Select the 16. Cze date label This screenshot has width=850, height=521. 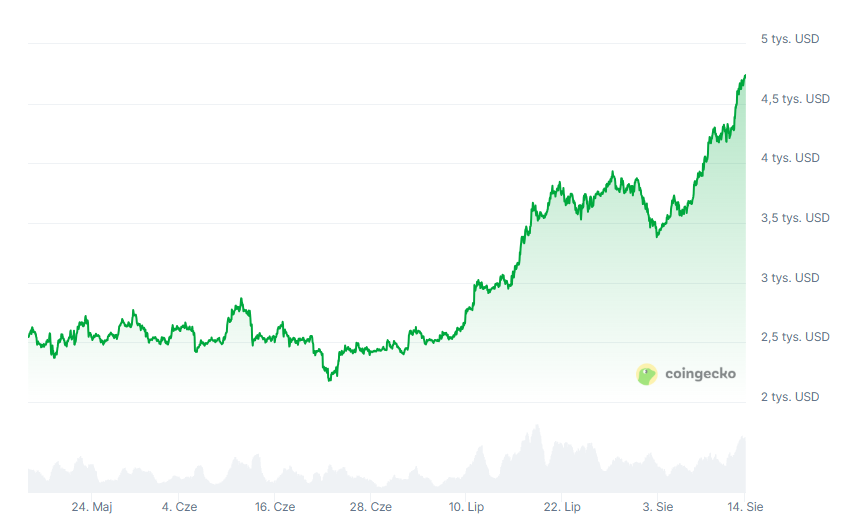pyautogui.click(x=274, y=507)
